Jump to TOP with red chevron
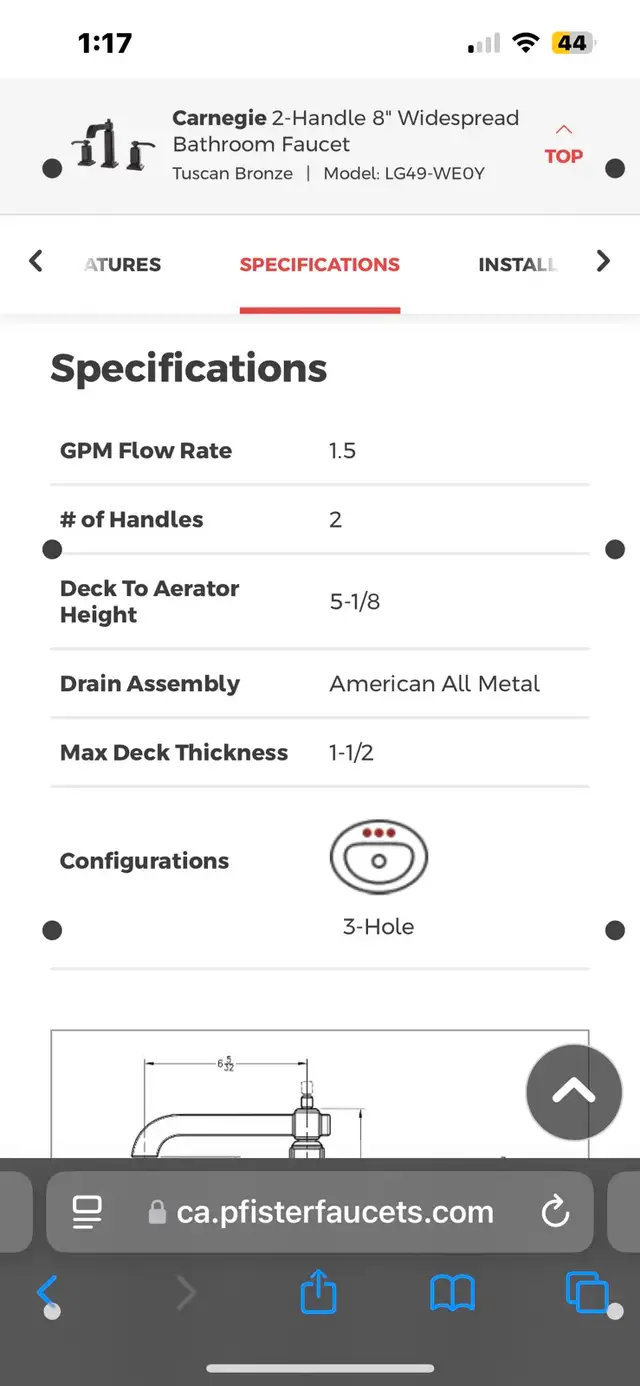 pos(564,145)
